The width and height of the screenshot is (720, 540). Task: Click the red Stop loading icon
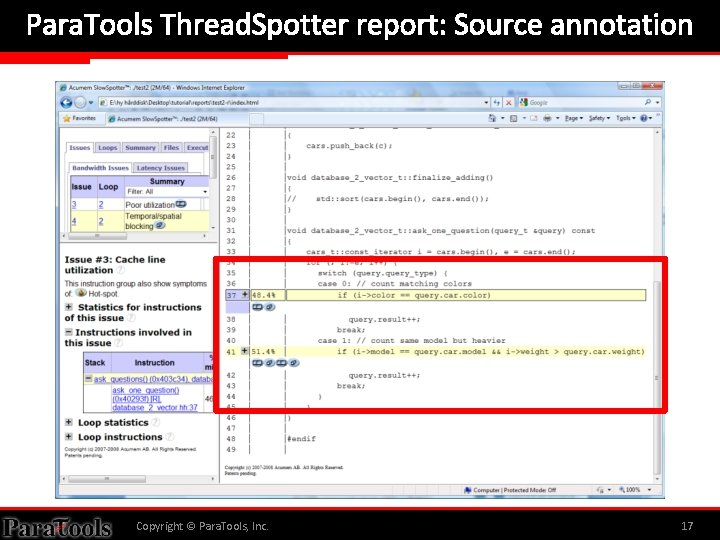click(508, 103)
